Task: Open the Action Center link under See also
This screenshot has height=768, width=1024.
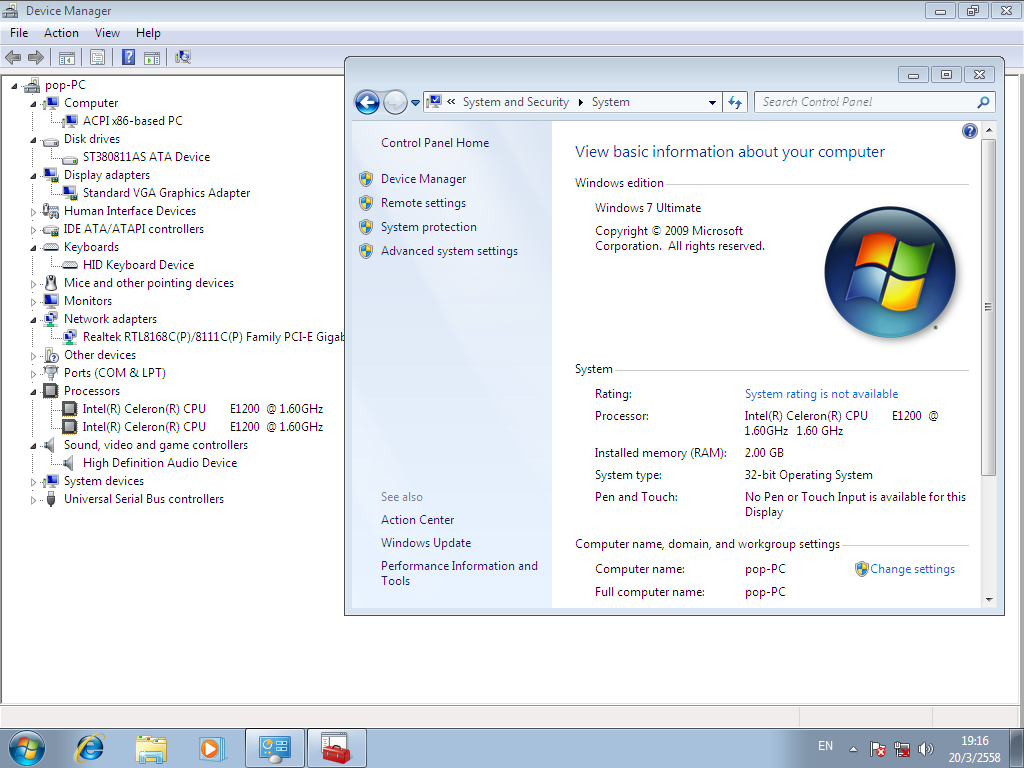Action: [x=417, y=520]
